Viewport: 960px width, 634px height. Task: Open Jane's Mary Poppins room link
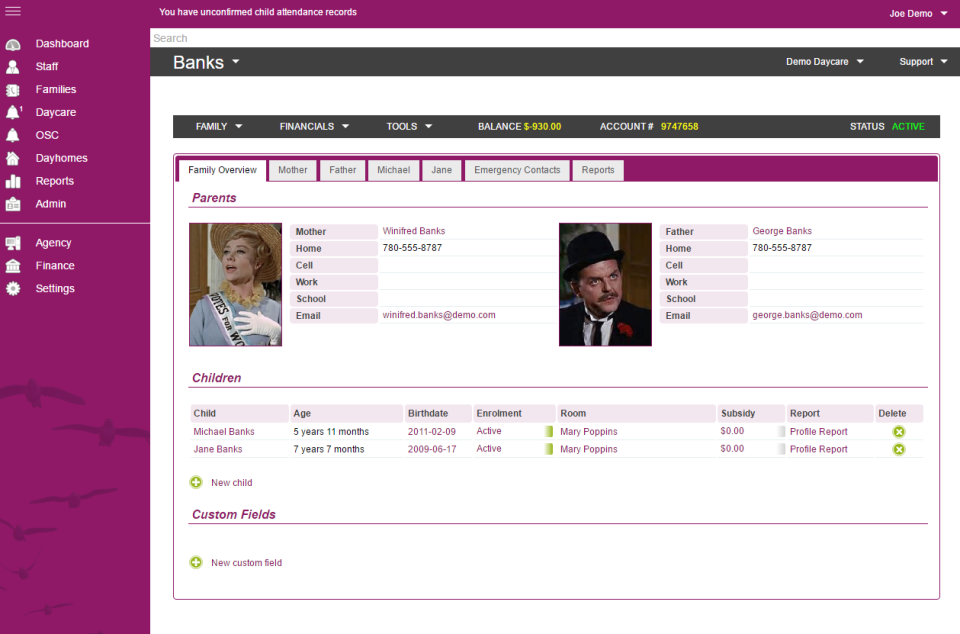click(588, 449)
